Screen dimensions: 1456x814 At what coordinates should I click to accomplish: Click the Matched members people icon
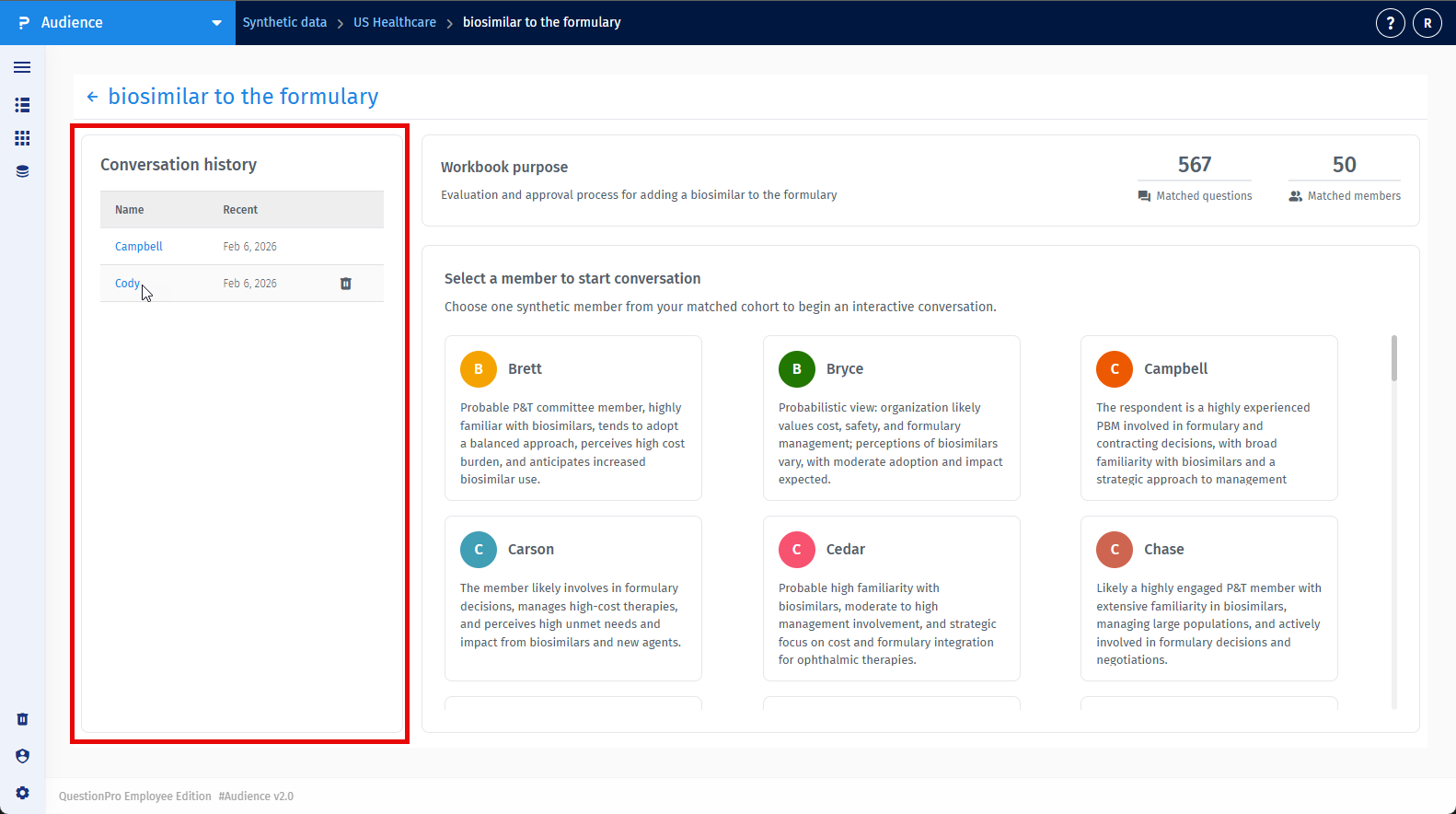(x=1295, y=196)
